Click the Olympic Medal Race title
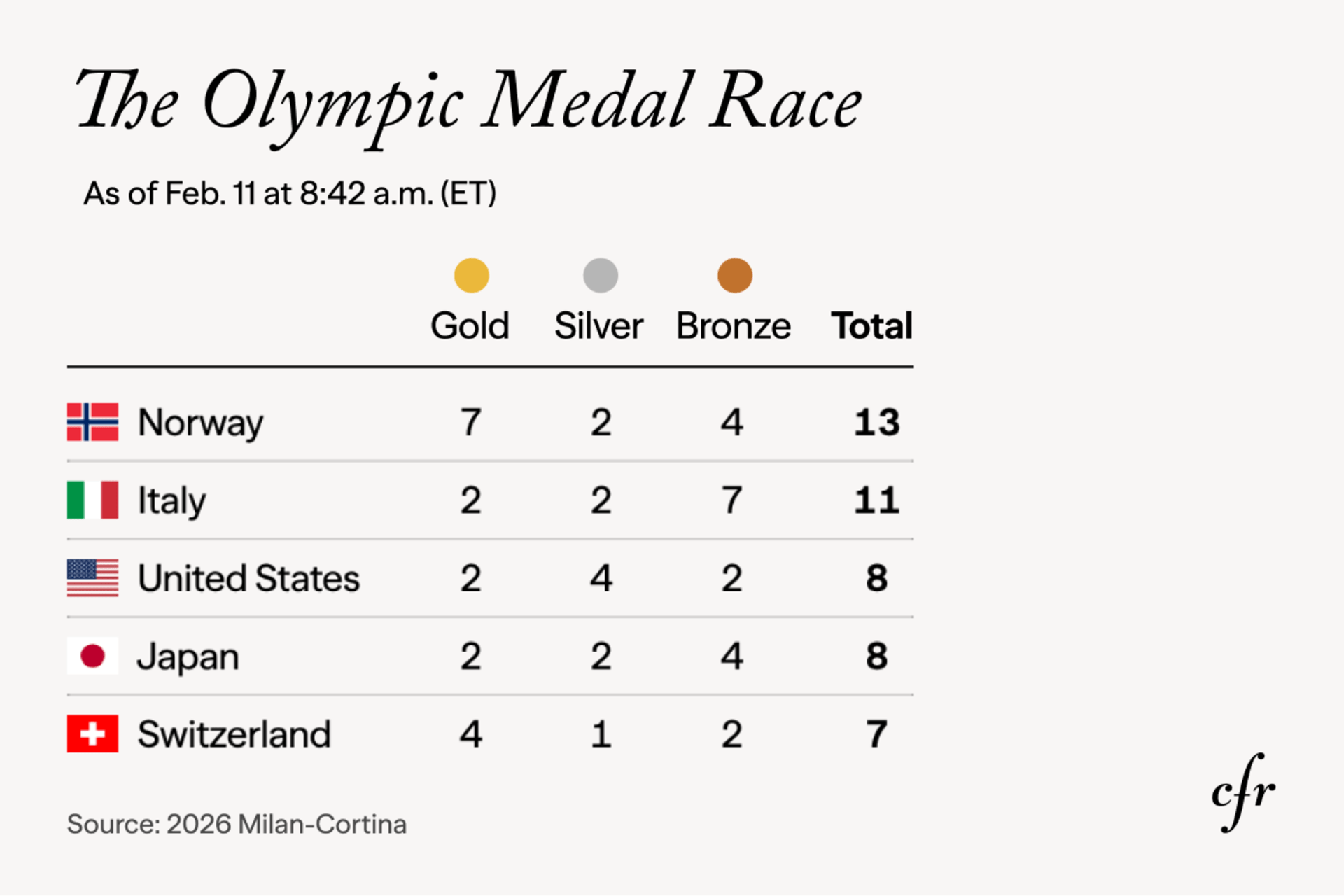 469,102
